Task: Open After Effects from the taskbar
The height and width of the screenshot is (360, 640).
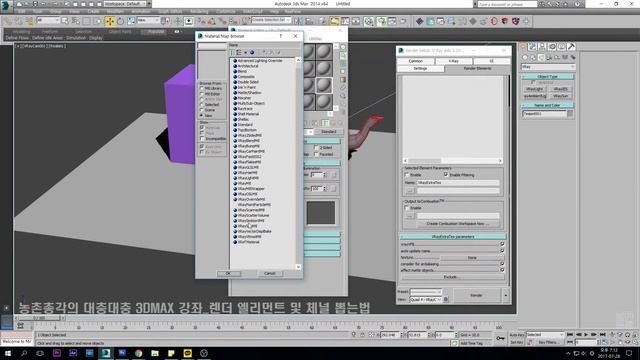Action: 73,353
